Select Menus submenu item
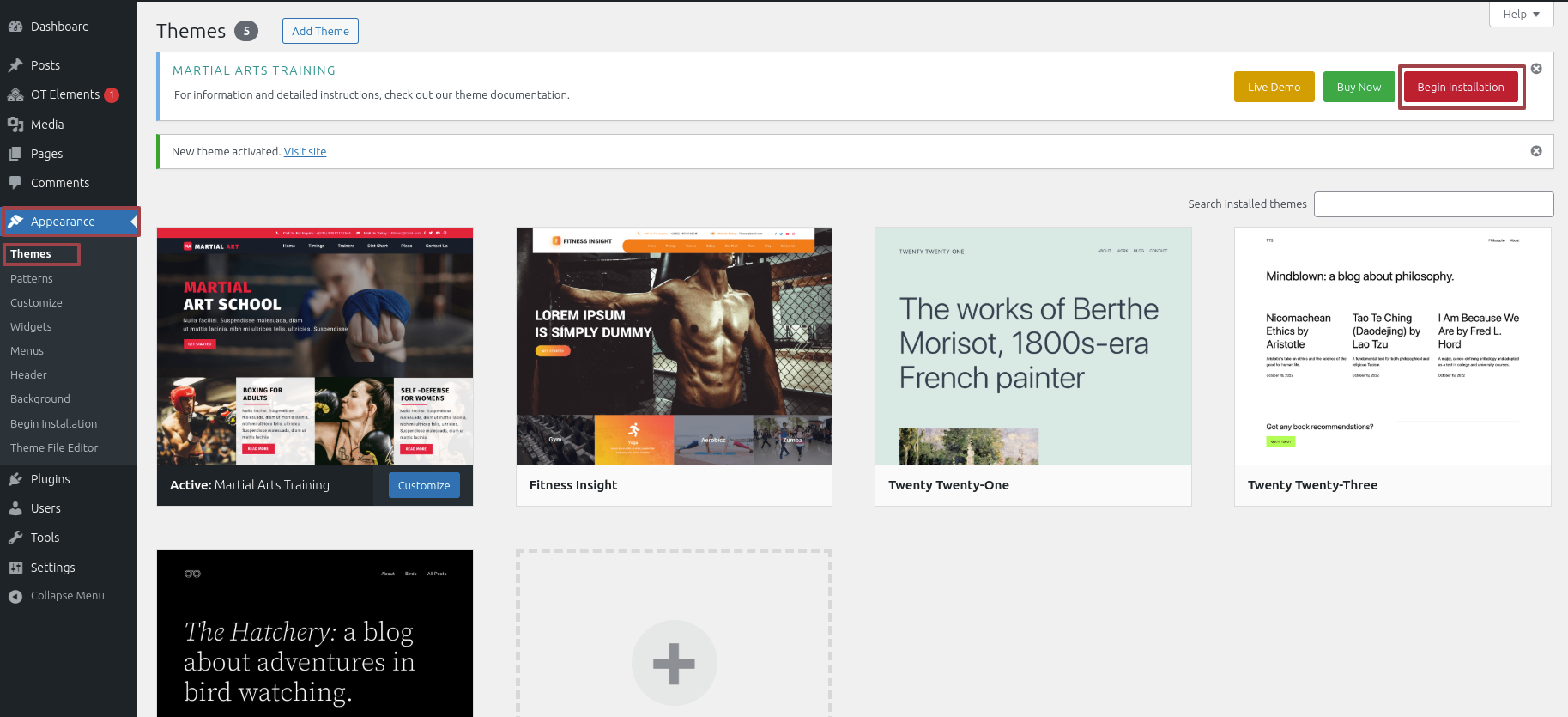 tap(27, 351)
